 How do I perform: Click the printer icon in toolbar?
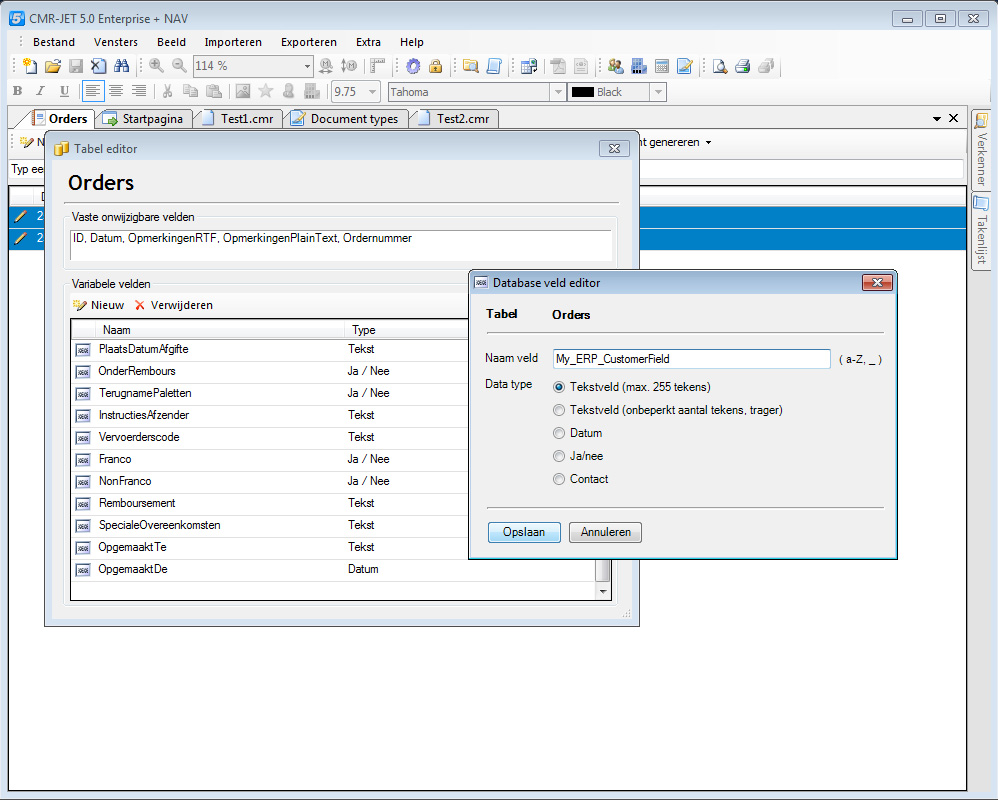743,66
